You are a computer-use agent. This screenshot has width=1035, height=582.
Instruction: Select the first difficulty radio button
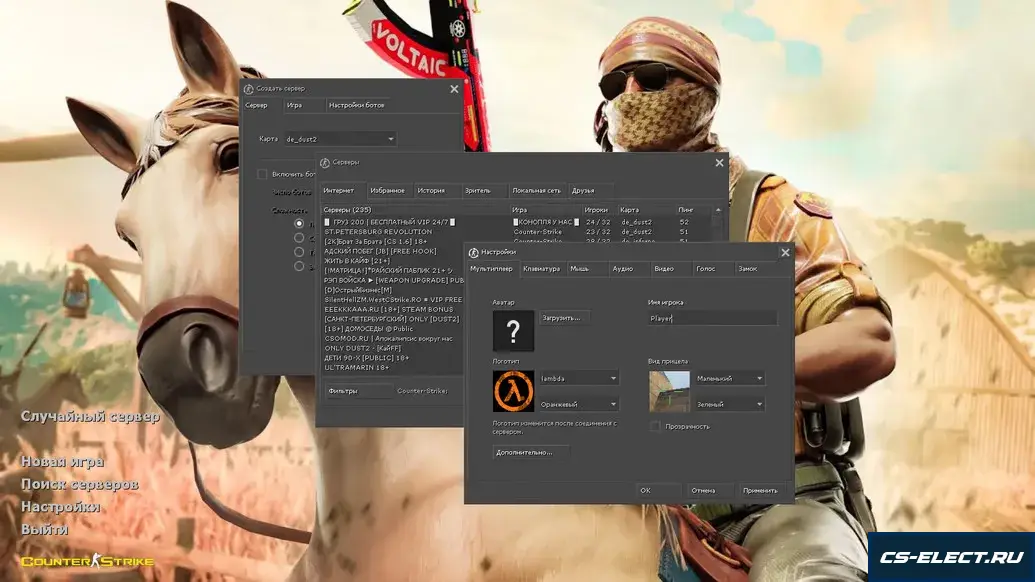(299, 224)
